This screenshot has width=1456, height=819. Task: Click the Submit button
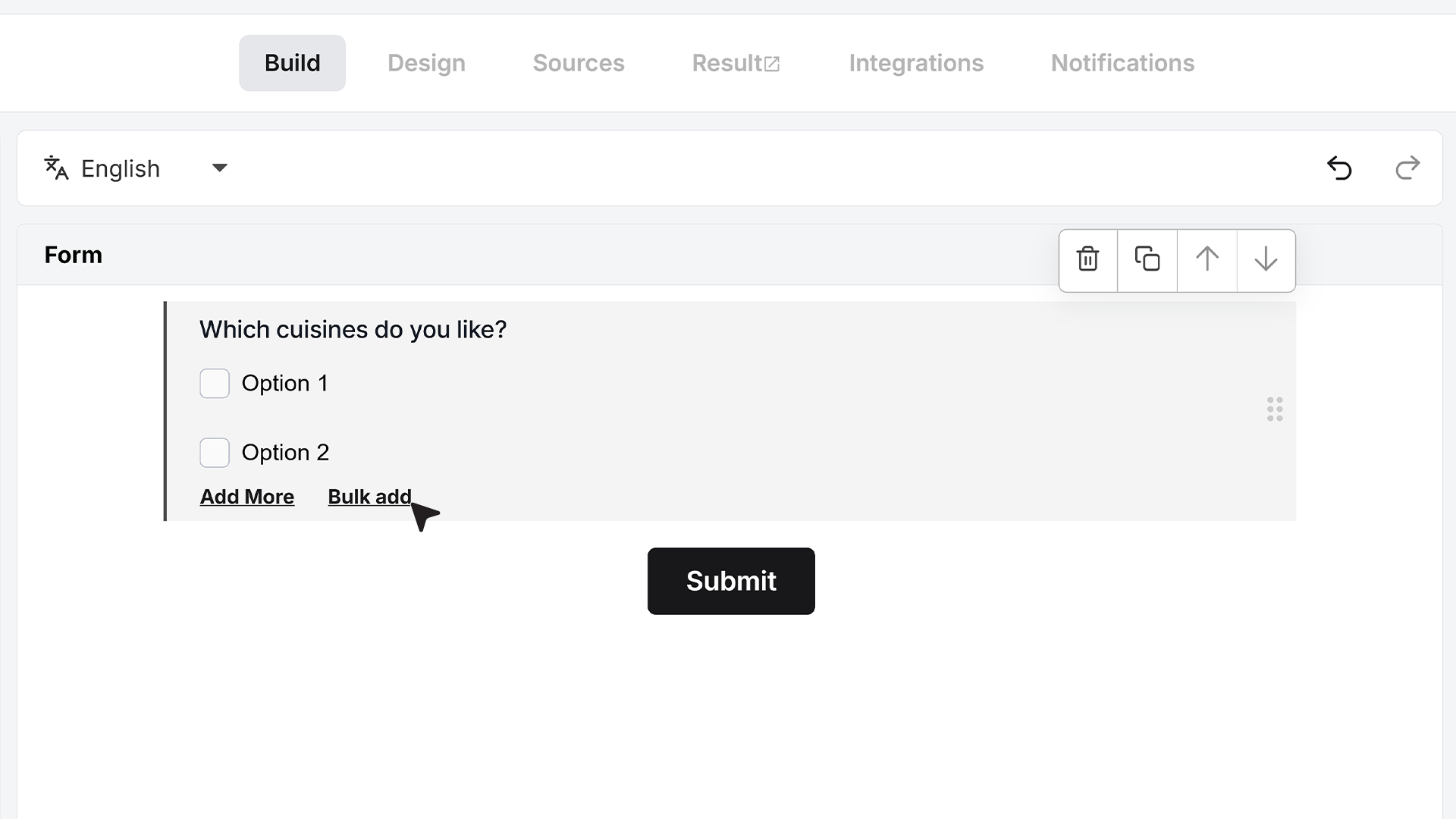(731, 581)
